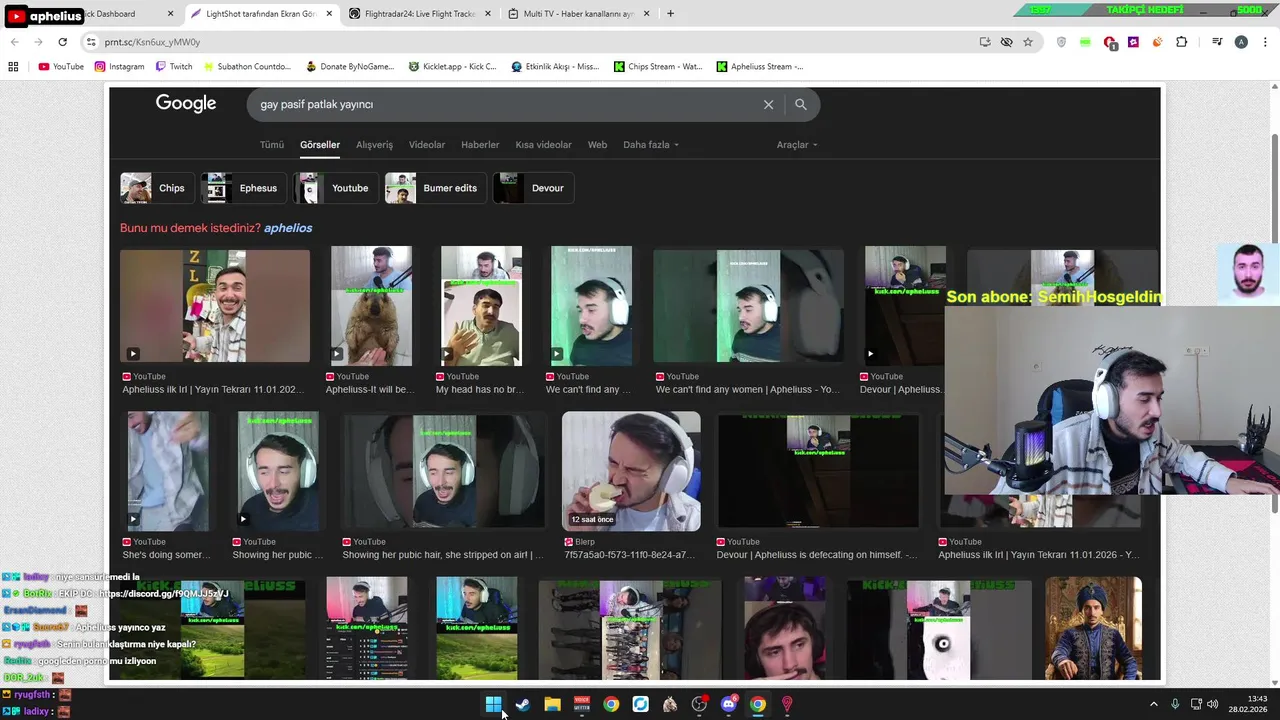The width and height of the screenshot is (1280, 720).
Task: Open the Windows Start menu
Action: (x=493, y=704)
